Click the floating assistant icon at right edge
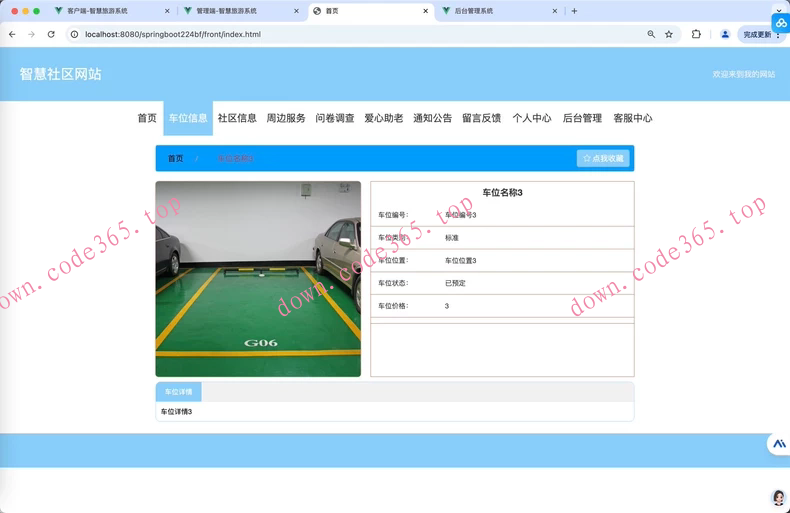The image size is (790, 513). coord(779,444)
